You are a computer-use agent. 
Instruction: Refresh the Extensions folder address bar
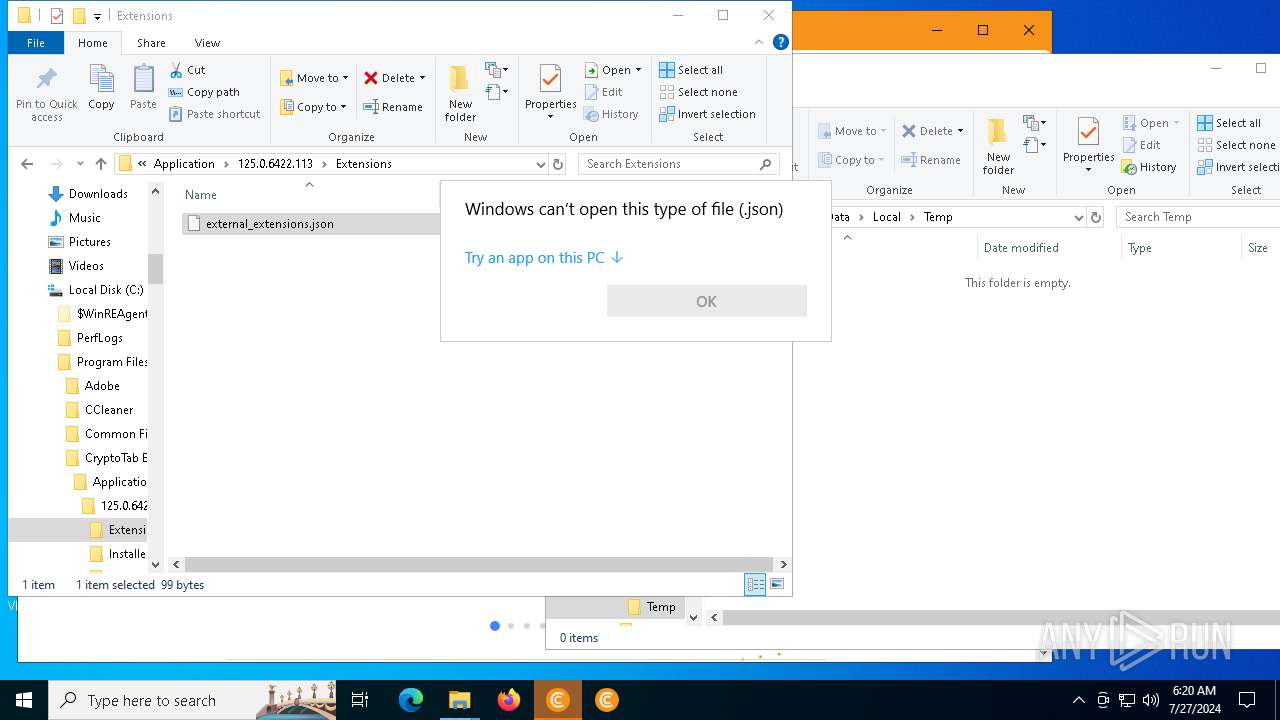coord(558,164)
